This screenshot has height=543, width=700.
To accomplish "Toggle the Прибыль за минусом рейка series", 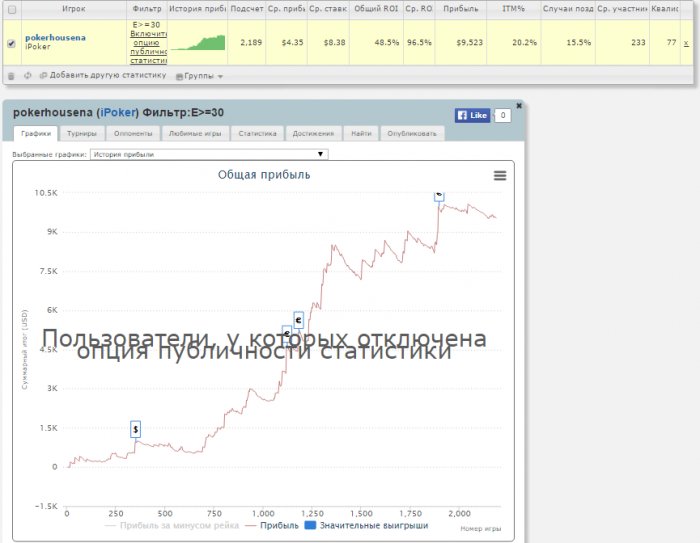I will point(172,526).
